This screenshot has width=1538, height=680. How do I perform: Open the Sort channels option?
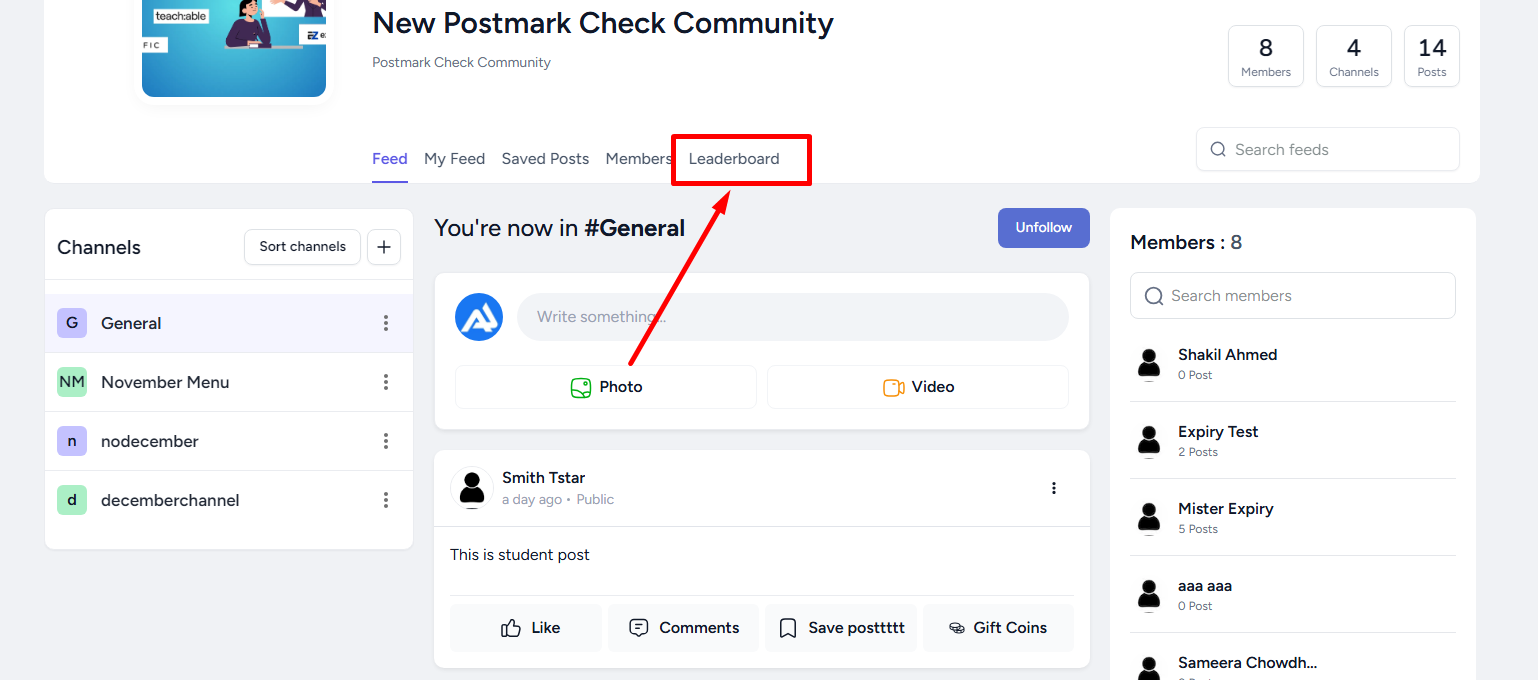302,247
